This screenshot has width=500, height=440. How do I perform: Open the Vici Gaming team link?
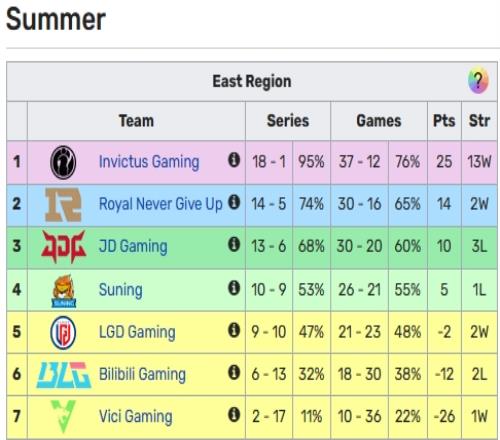[136, 416]
